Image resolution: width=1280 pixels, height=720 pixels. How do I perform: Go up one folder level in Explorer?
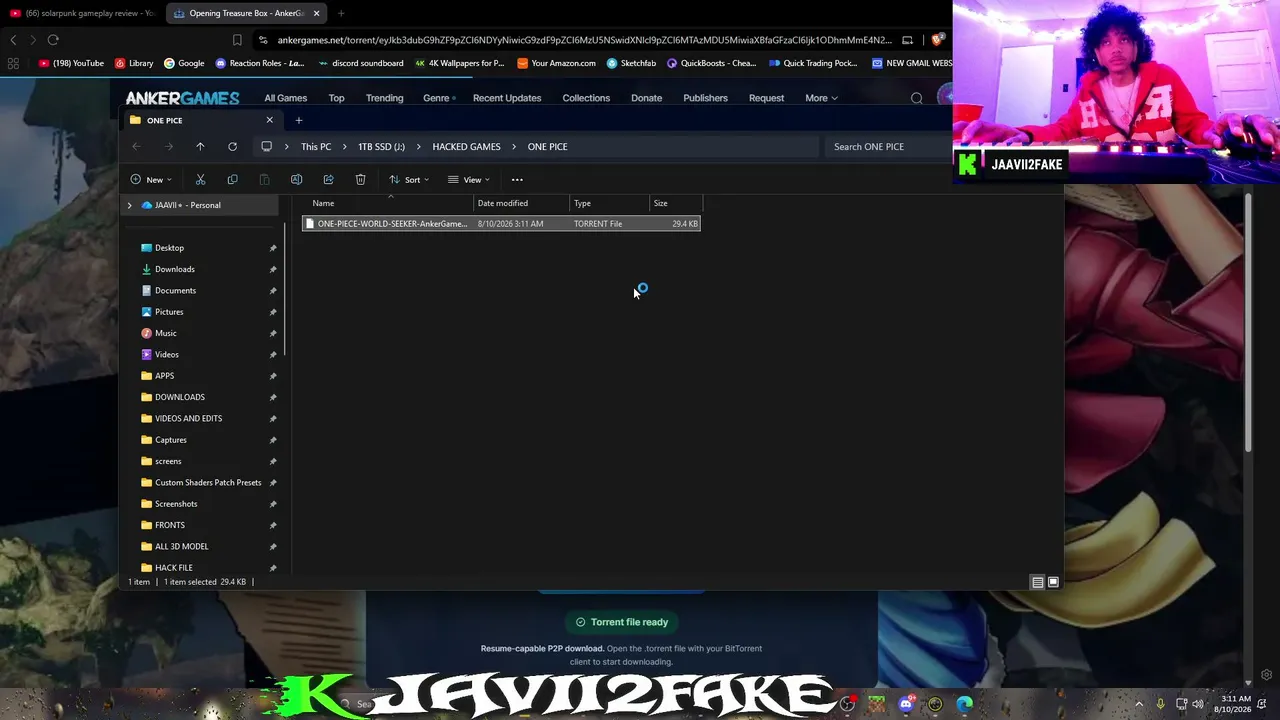click(200, 147)
